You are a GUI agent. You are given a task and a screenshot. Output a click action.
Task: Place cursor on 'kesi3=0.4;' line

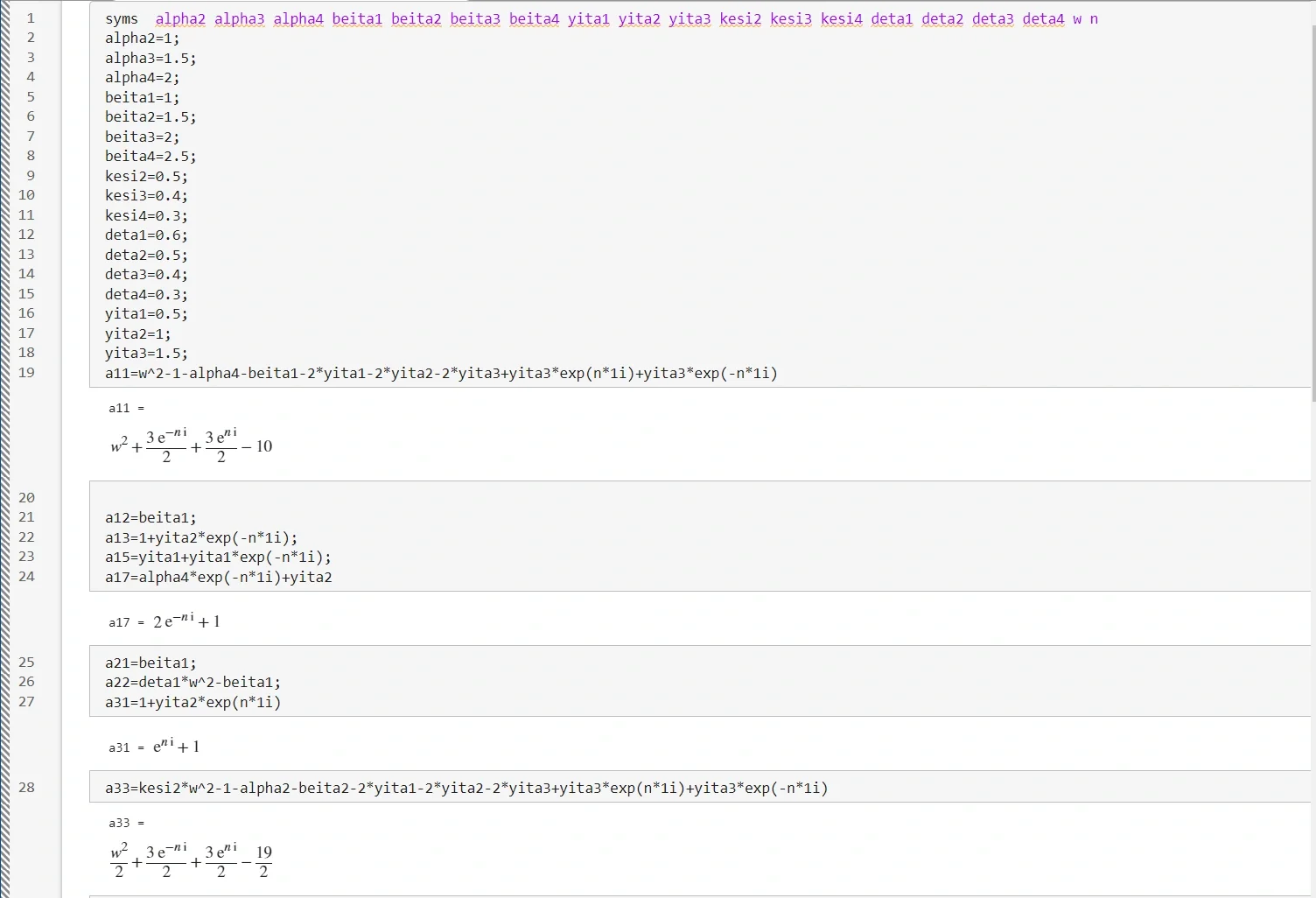[x=146, y=196]
